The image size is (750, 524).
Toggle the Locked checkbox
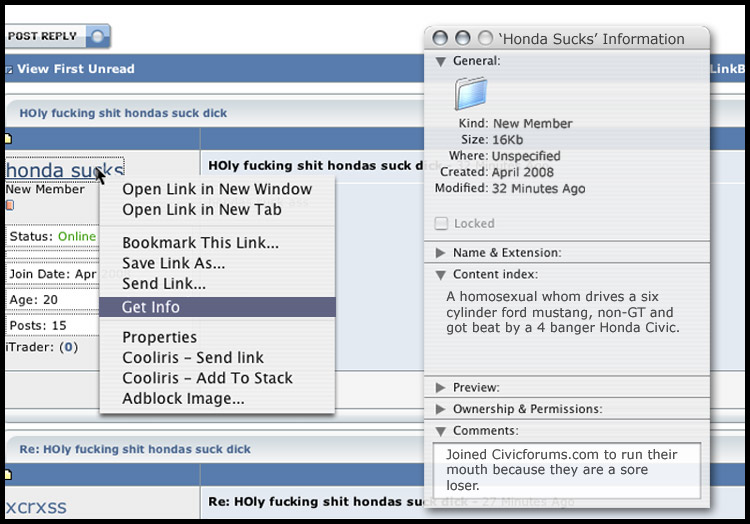click(442, 224)
